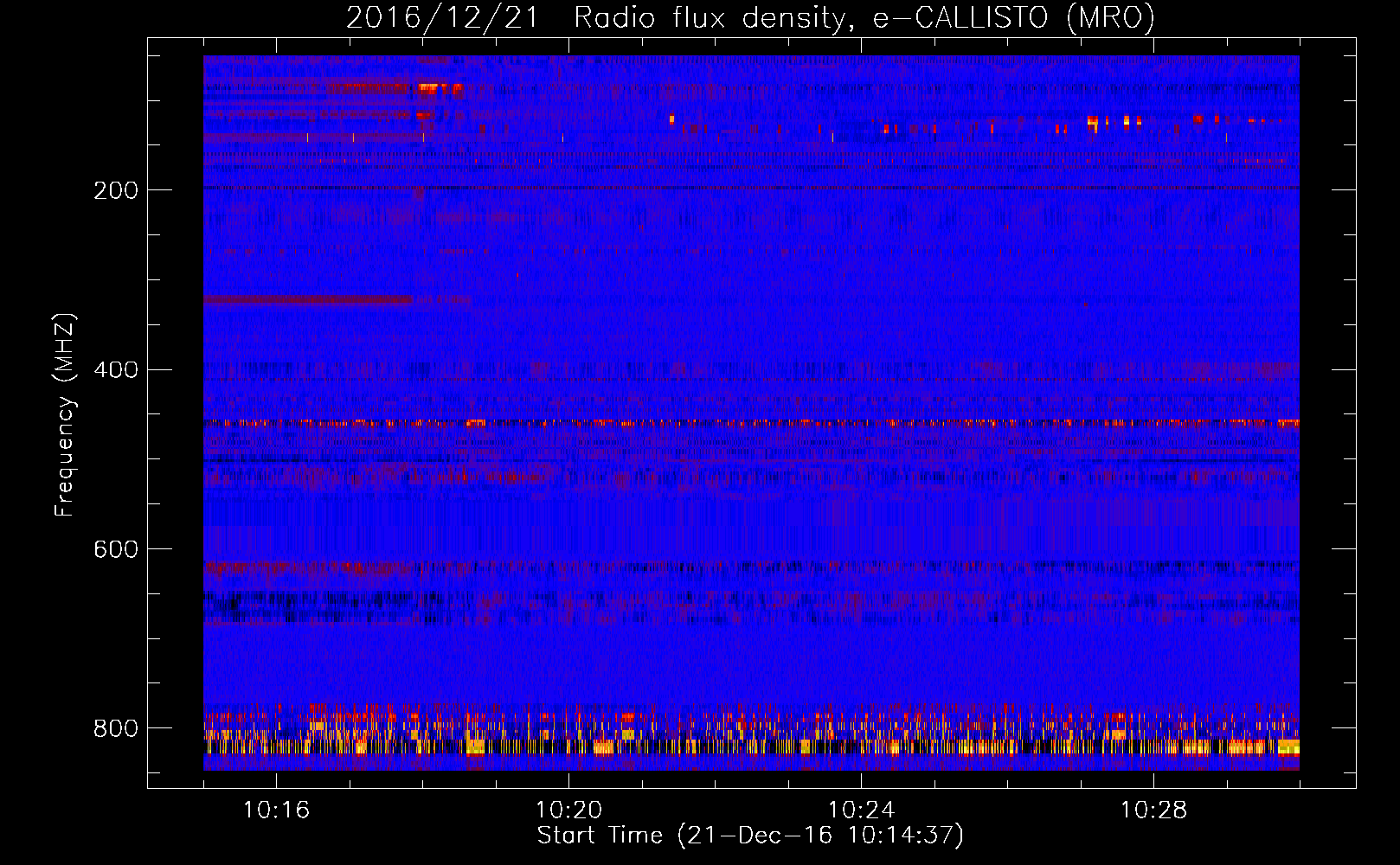This screenshot has width=1400, height=865.
Task: Click the 10:16 time tick label
Action: [x=276, y=811]
